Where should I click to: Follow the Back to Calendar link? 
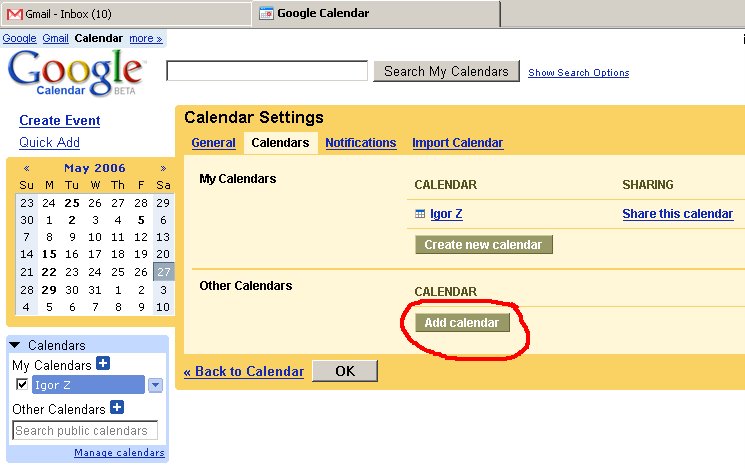point(244,372)
